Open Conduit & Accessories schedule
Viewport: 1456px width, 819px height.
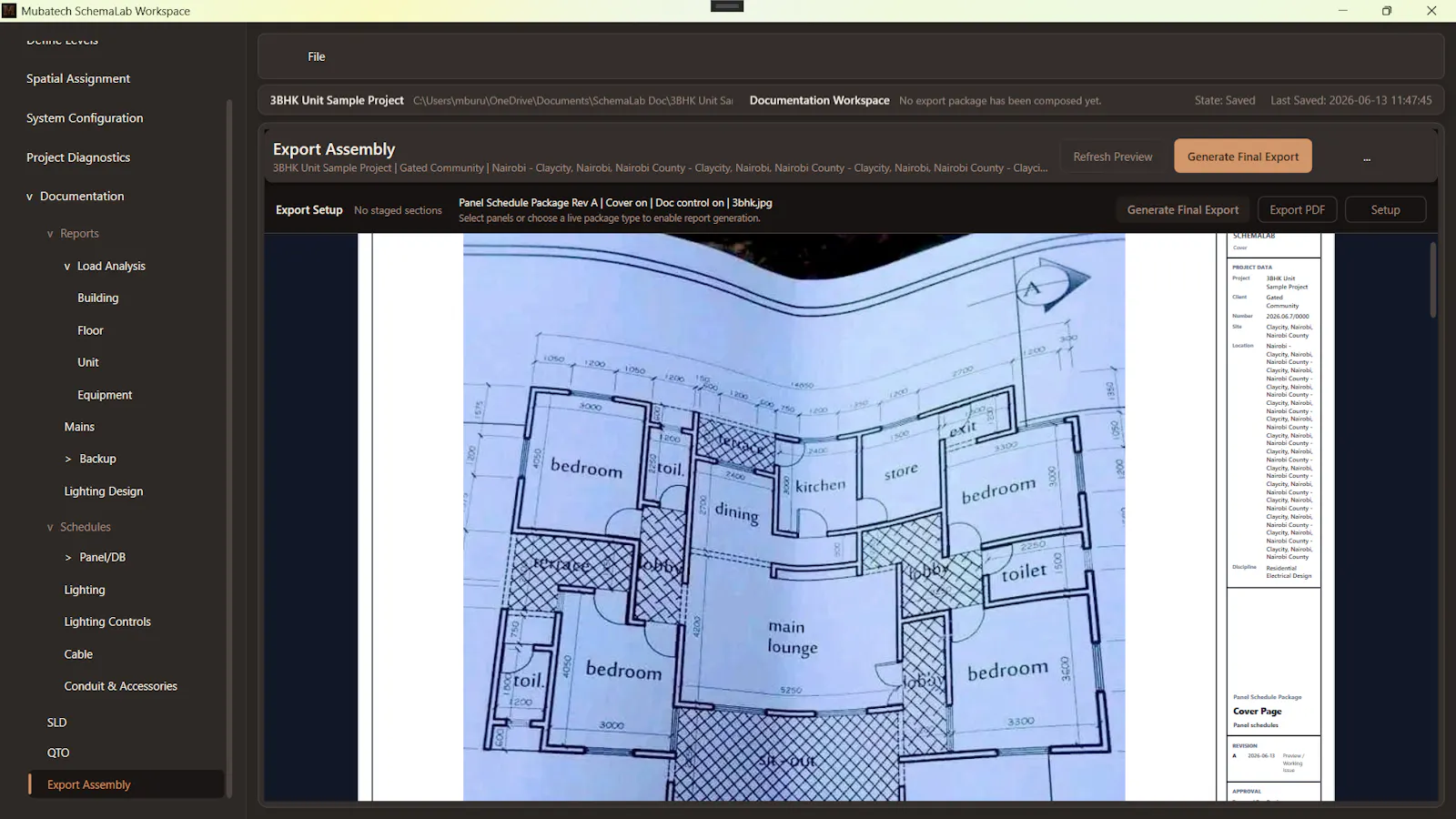click(x=121, y=686)
